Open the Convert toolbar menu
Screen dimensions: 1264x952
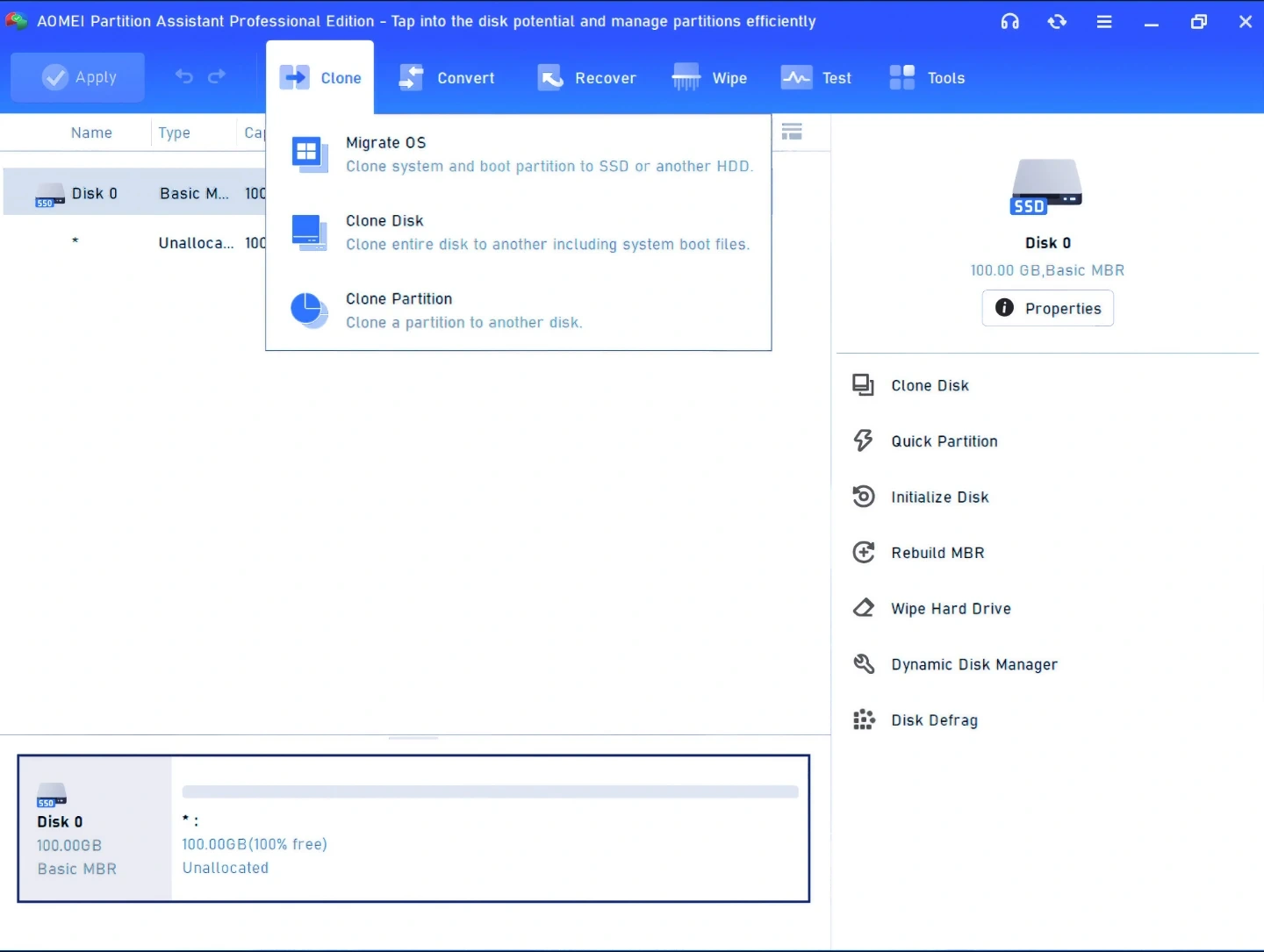pos(447,78)
